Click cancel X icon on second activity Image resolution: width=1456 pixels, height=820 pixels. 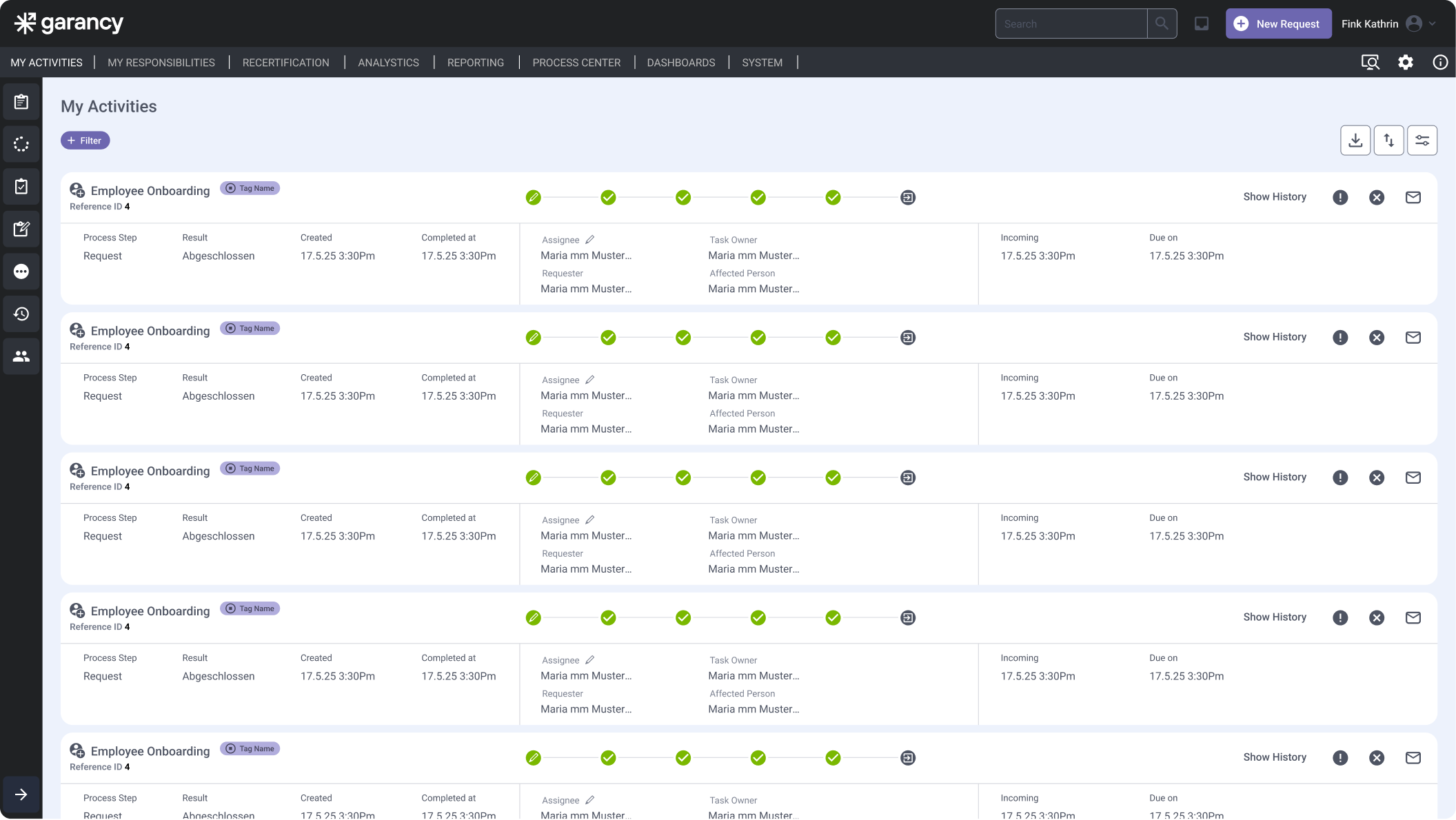[x=1376, y=338]
